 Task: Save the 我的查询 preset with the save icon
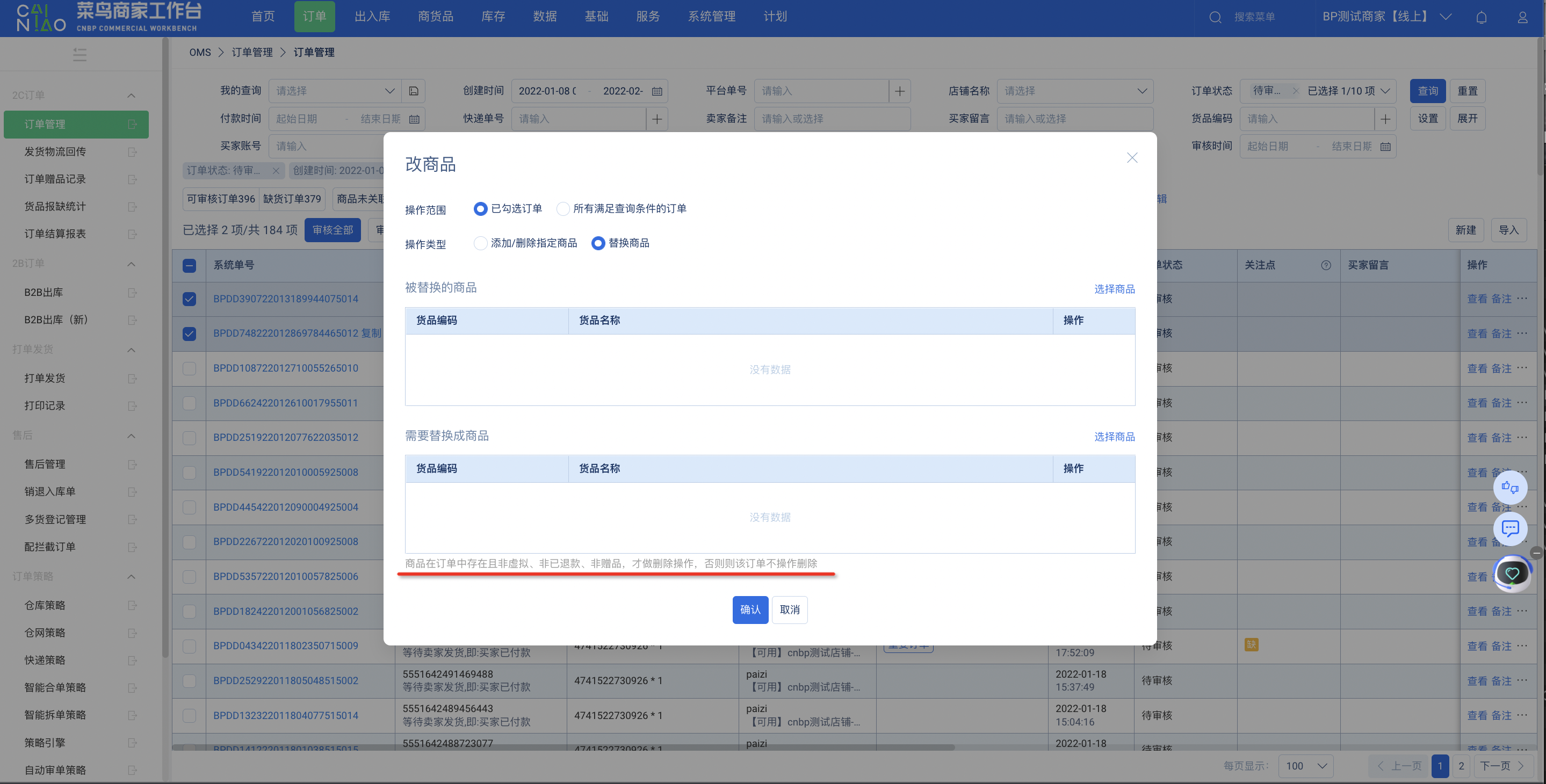tap(414, 91)
